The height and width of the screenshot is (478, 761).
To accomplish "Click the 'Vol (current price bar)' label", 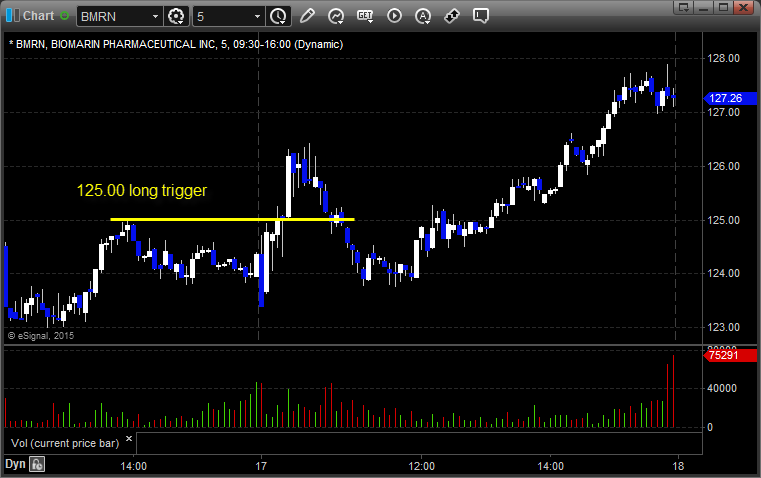I will pos(65,443).
